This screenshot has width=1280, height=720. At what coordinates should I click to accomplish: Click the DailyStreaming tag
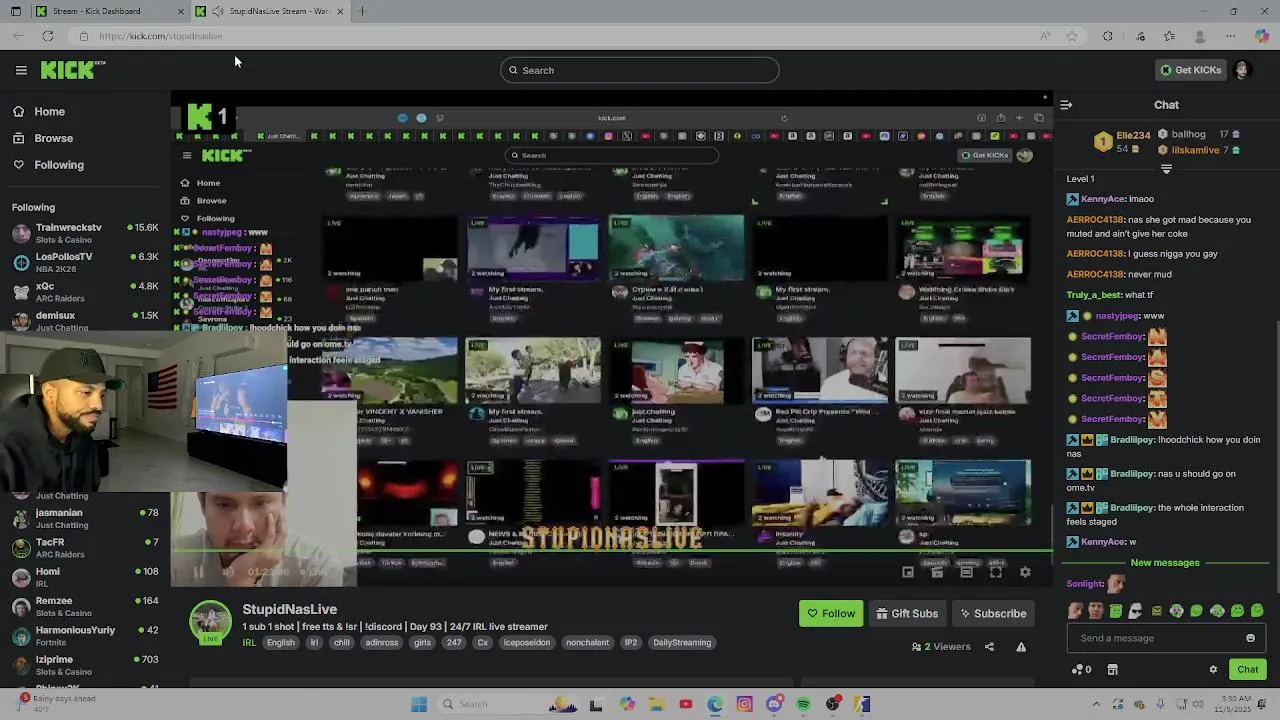(x=682, y=643)
